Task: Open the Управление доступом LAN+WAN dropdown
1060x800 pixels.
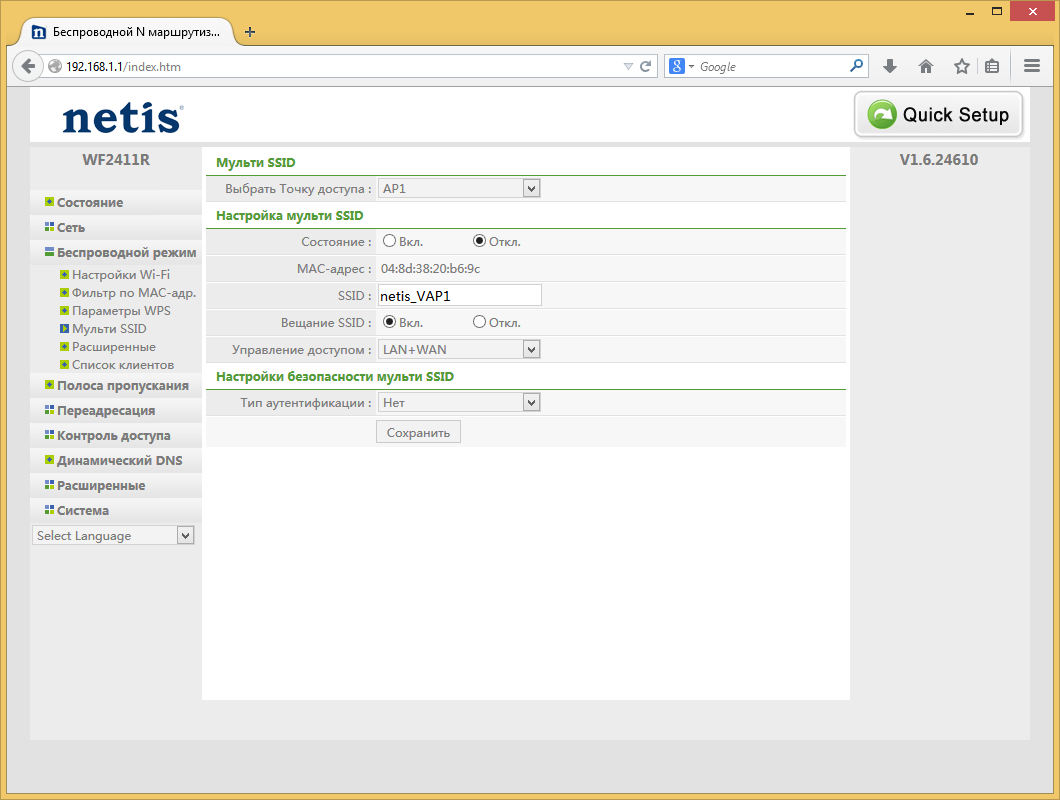Action: point(458,350)
